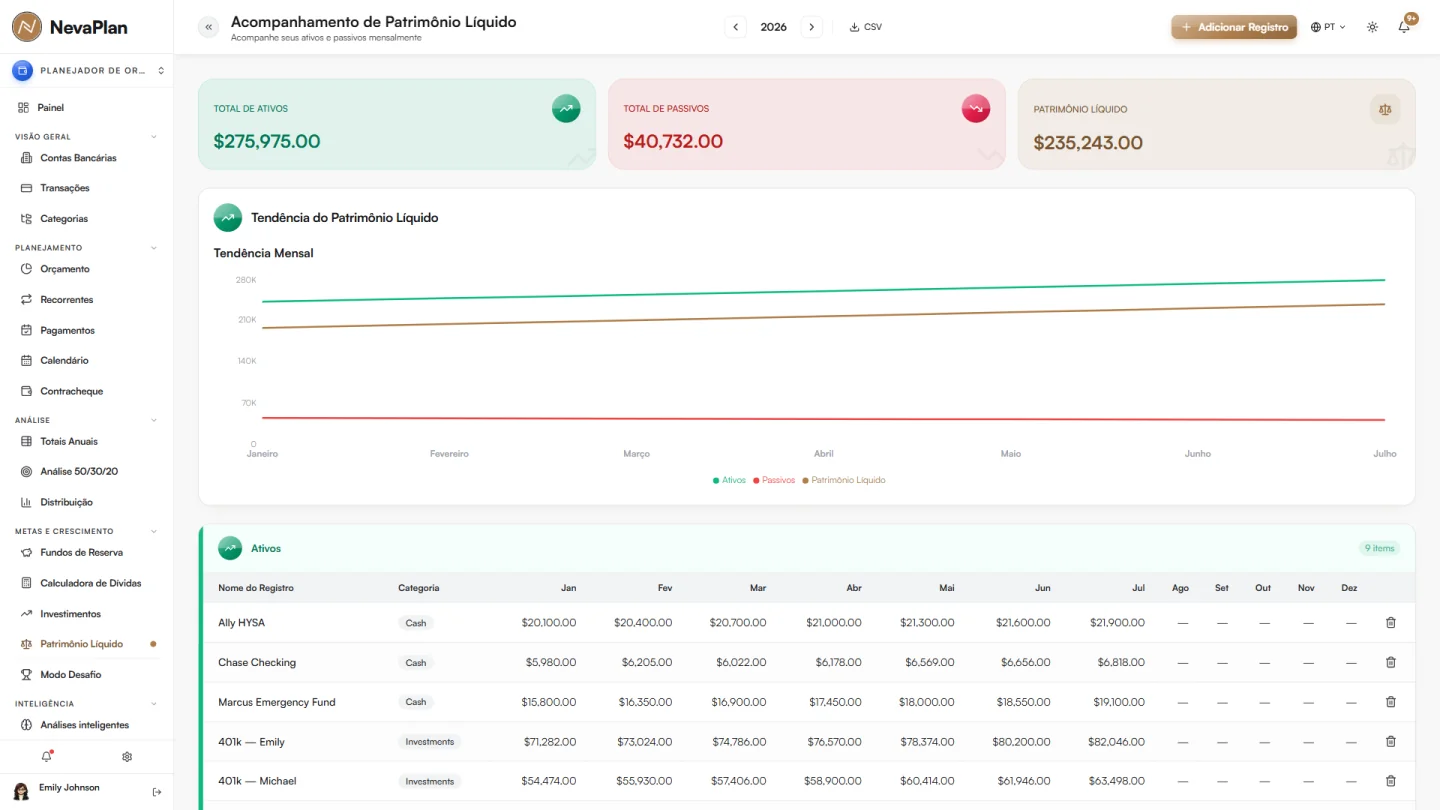Advance to the next year with the right arrow
Screen dimensions: 1440x810
tap(812, 27)
